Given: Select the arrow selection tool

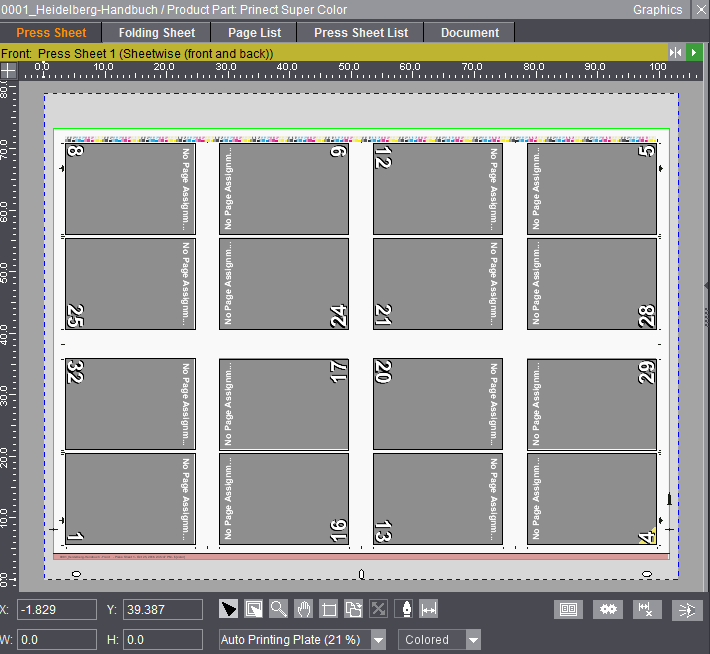Looking at the screenshot, I should pos(229,609).
